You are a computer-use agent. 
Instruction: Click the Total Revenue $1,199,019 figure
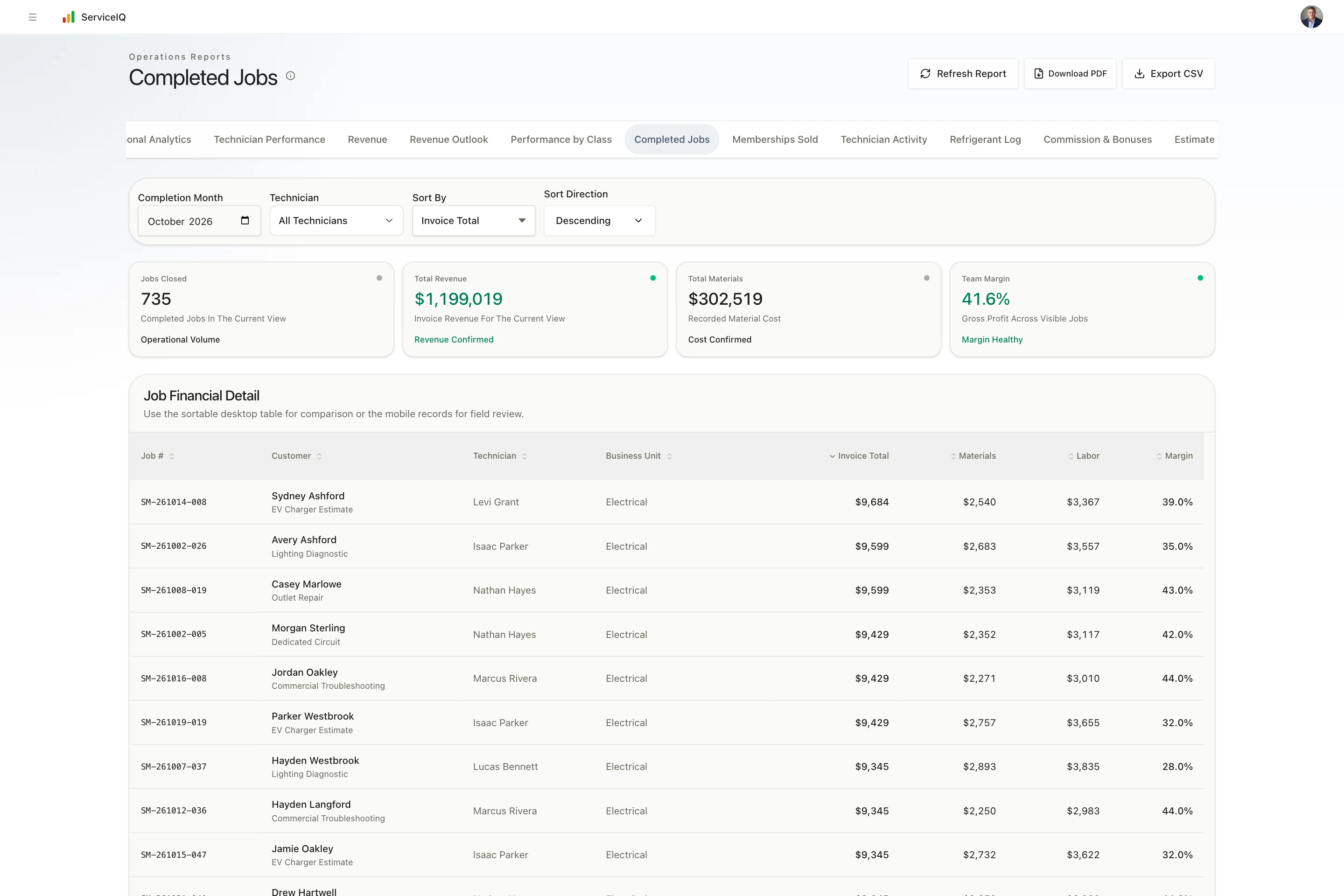click(458, 299)
